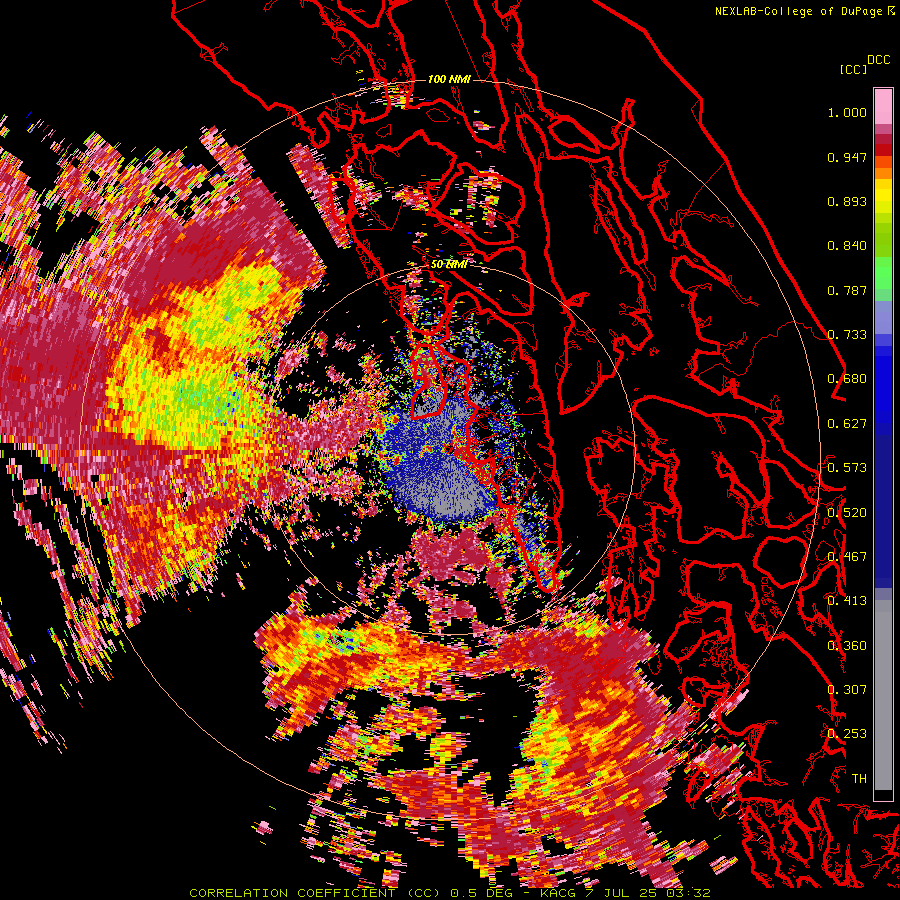Select the DCC product label
Screen dimensions: 900x900
(x=878, y=60)
